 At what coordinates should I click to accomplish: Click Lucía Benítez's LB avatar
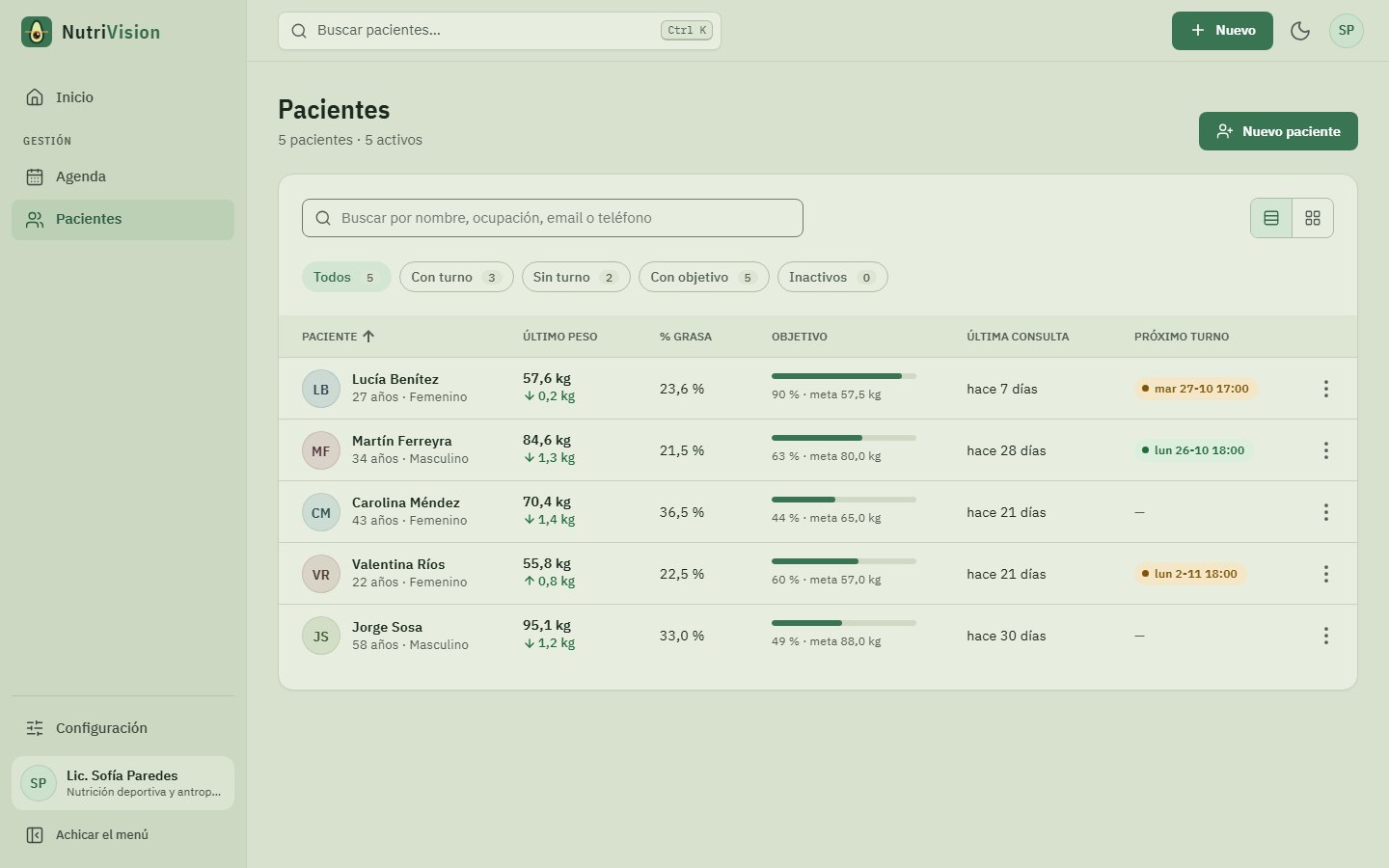coord(321,389)
